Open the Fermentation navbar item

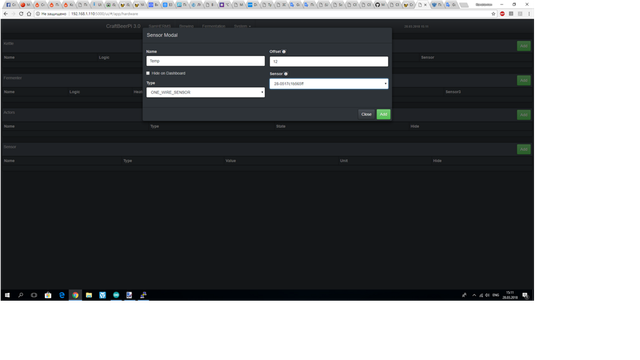(213, 26)
